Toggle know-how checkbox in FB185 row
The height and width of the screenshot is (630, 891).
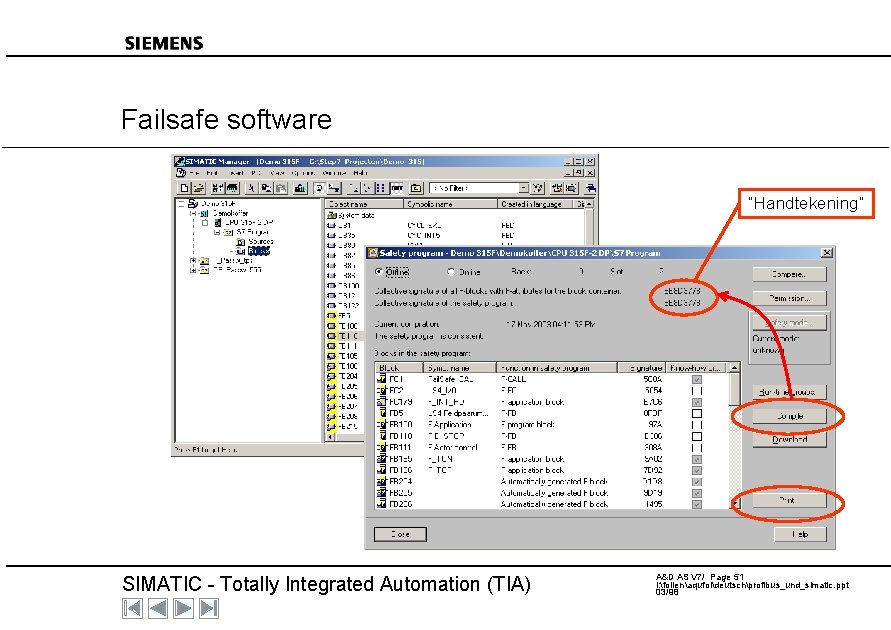(x=697, y=459)
